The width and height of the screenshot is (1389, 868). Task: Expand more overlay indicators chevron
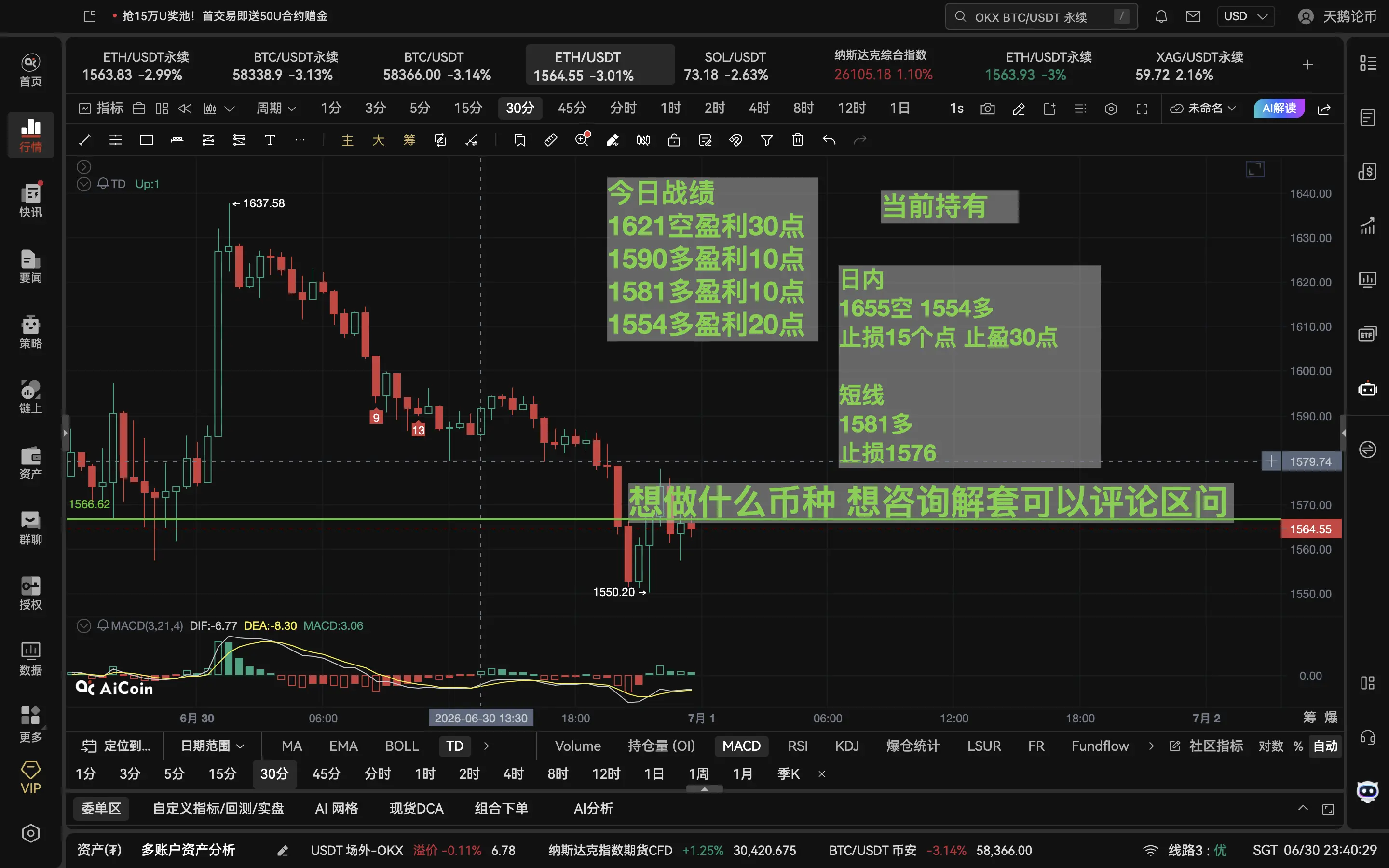click(x=486, y=746)
